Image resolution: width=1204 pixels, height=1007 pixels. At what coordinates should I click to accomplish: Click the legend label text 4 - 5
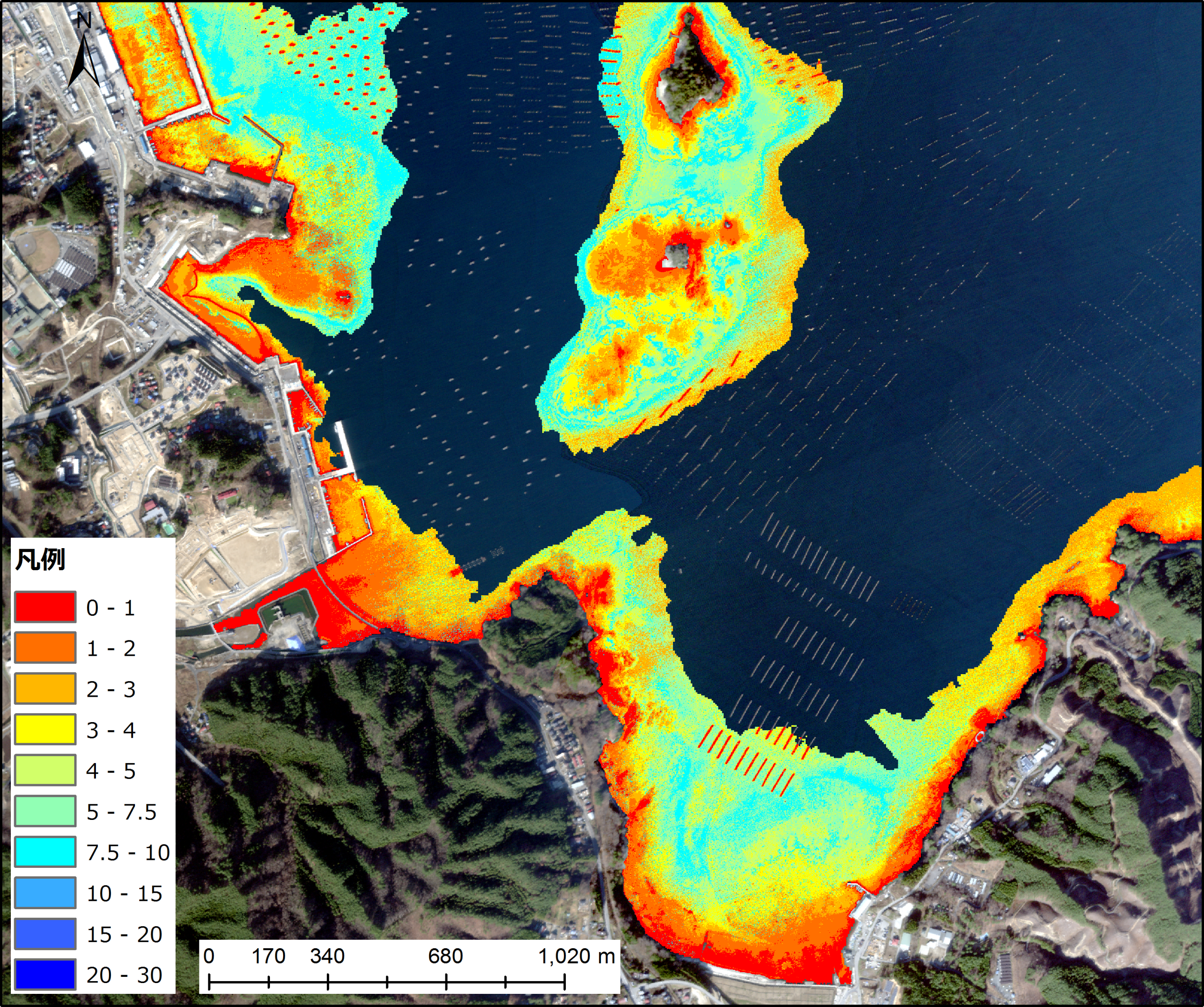pos(111,771)
